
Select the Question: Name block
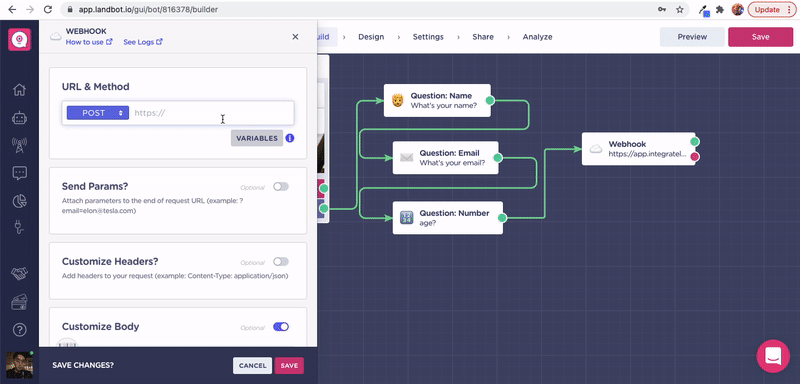(437, 100)
